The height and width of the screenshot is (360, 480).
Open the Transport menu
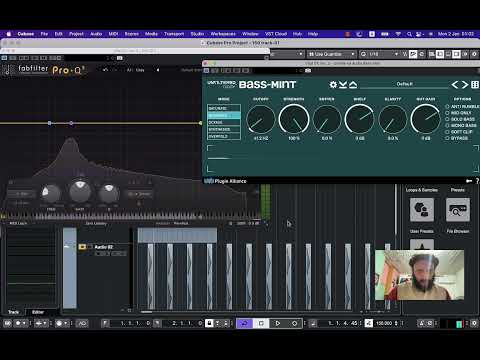tap(174, 34)
